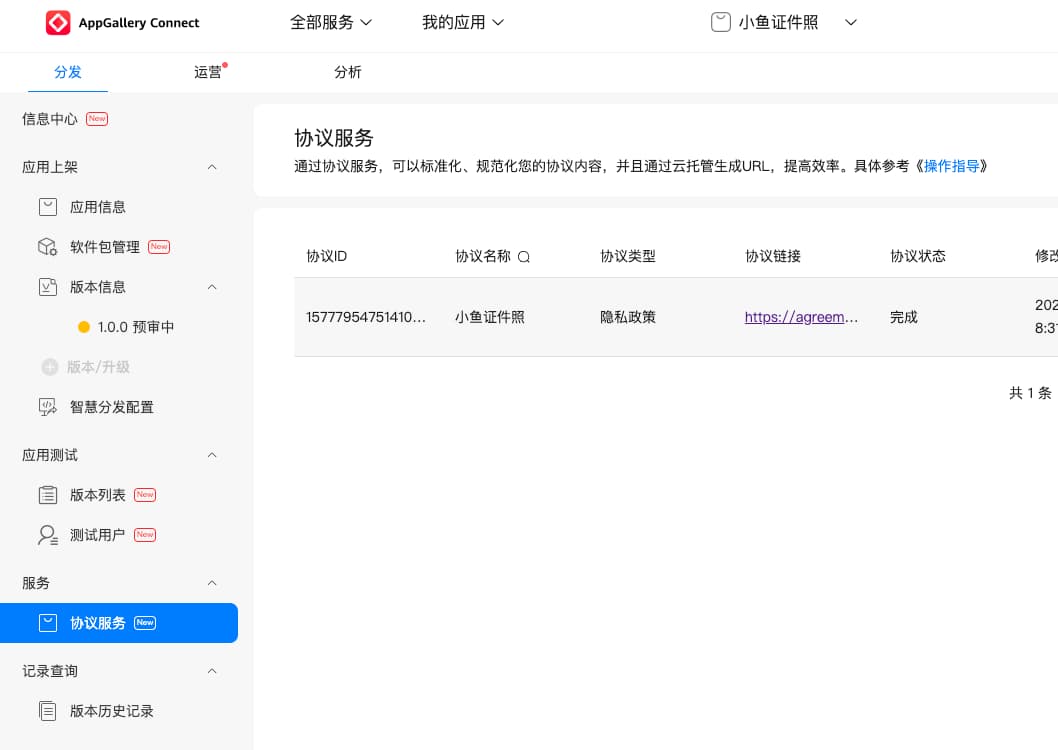This screenshot has height=750, width=1058.
Task: Open the 全部服务 dropdown menu
Action: tap(331, 22)
